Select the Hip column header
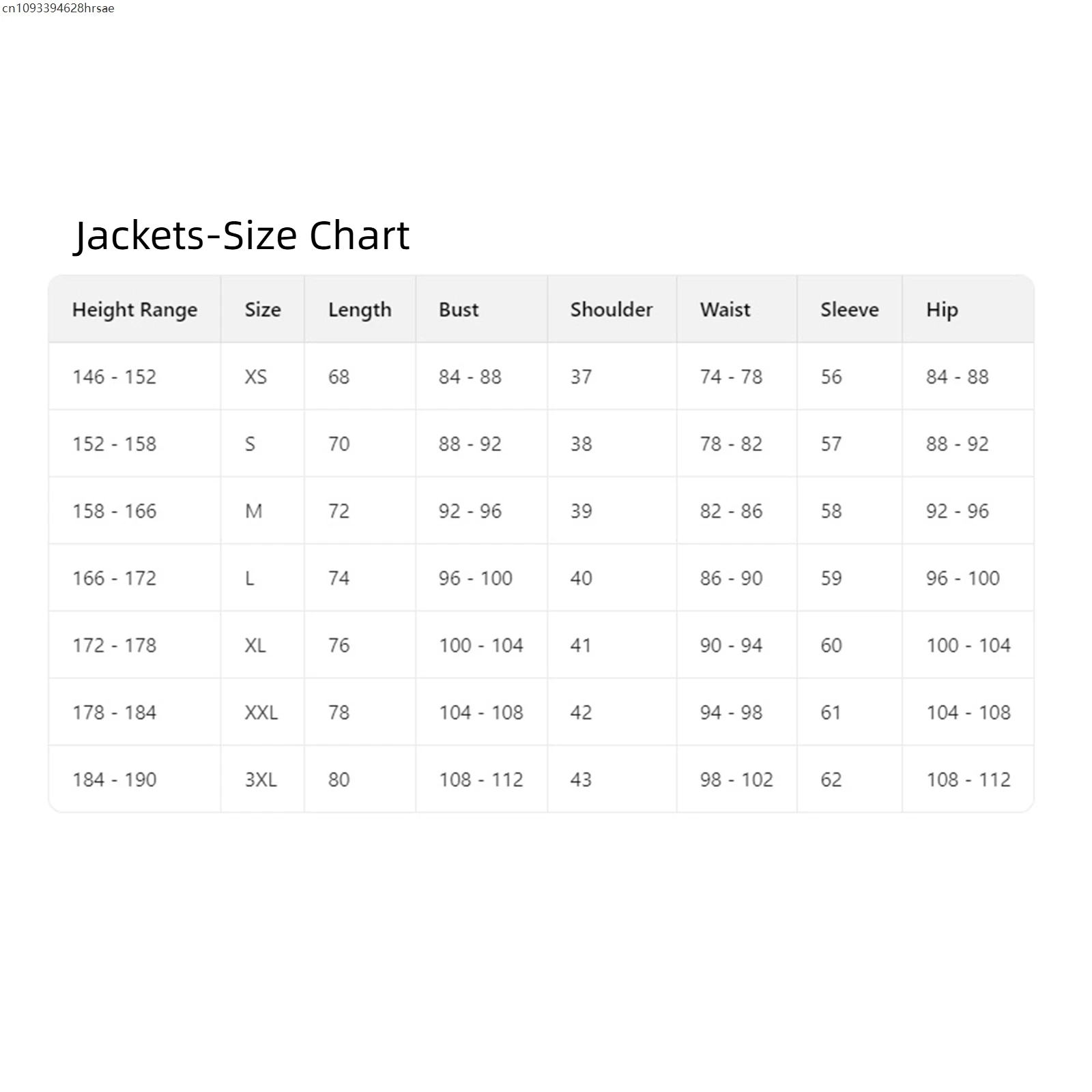1092x1092 pixels. 942,310
